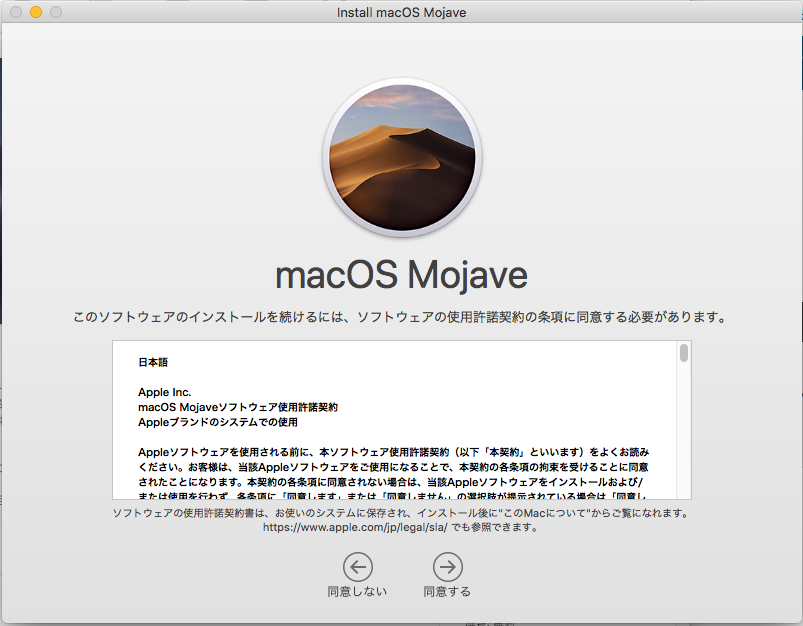
Task: Click the 同意する label
Action: [447, 592]
